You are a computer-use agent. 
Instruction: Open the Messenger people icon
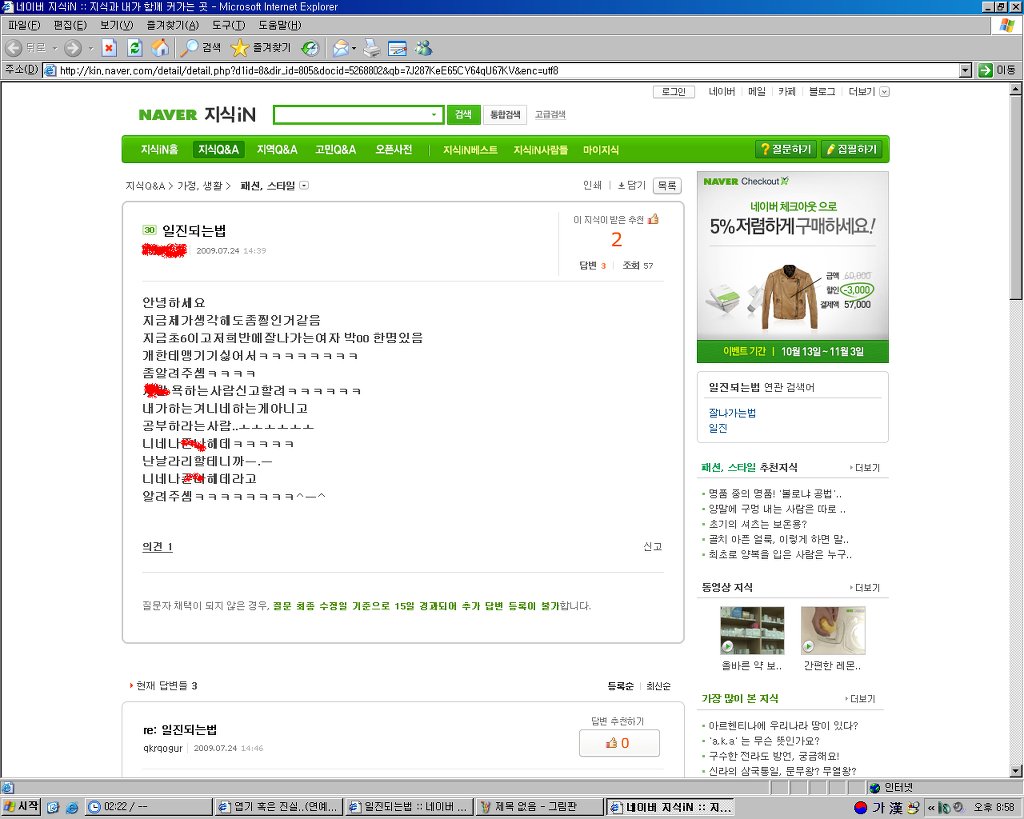tap(424, 48)
